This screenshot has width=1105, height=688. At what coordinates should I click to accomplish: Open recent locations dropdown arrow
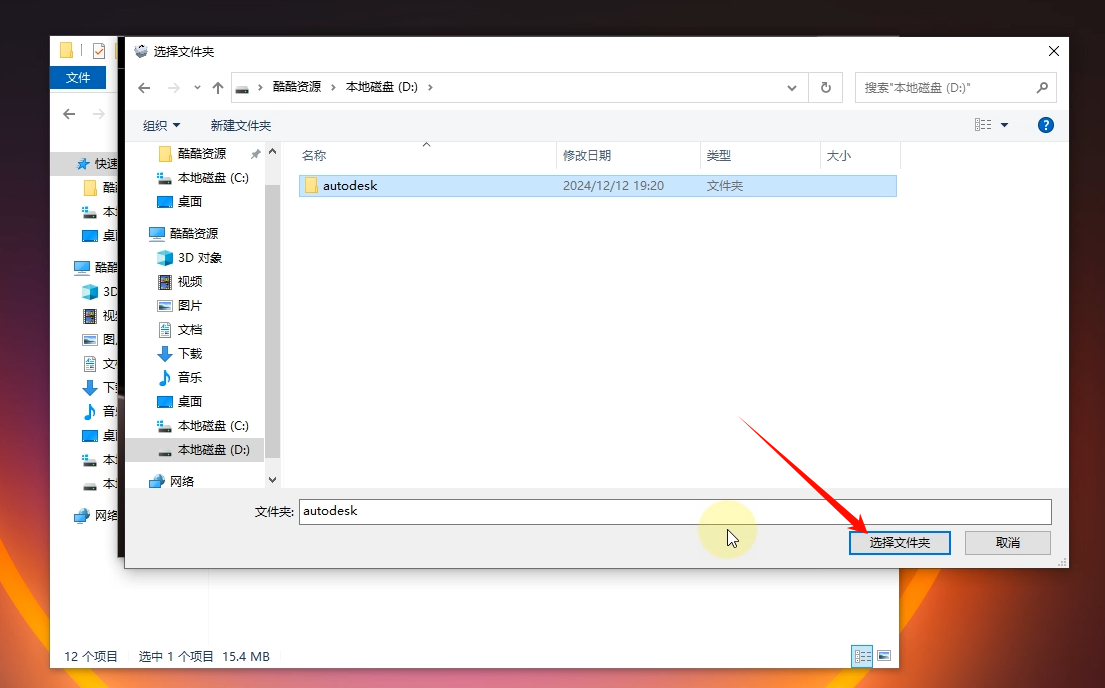point(197,88)
